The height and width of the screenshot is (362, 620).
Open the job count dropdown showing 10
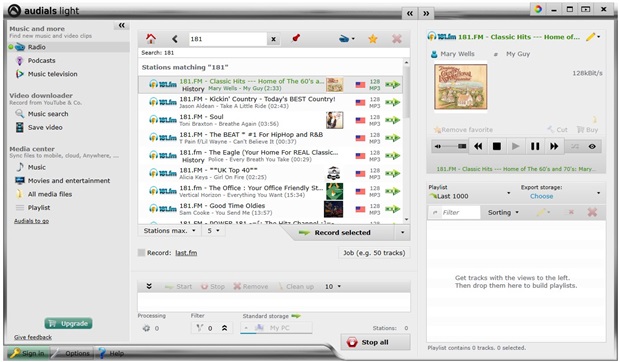click(333, 287)
